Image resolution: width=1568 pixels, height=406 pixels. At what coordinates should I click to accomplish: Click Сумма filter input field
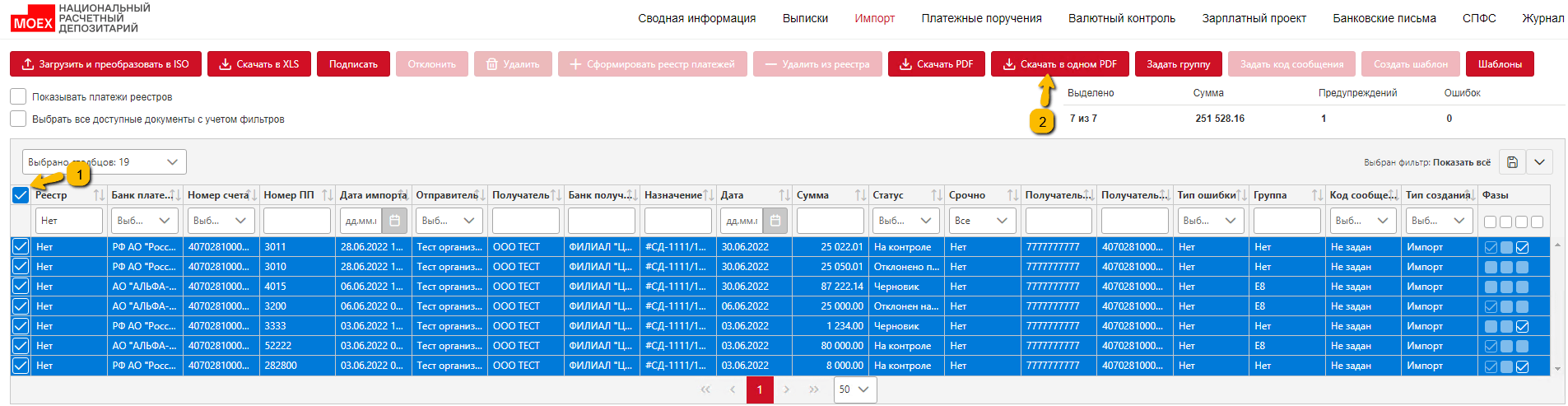[830, 221]
